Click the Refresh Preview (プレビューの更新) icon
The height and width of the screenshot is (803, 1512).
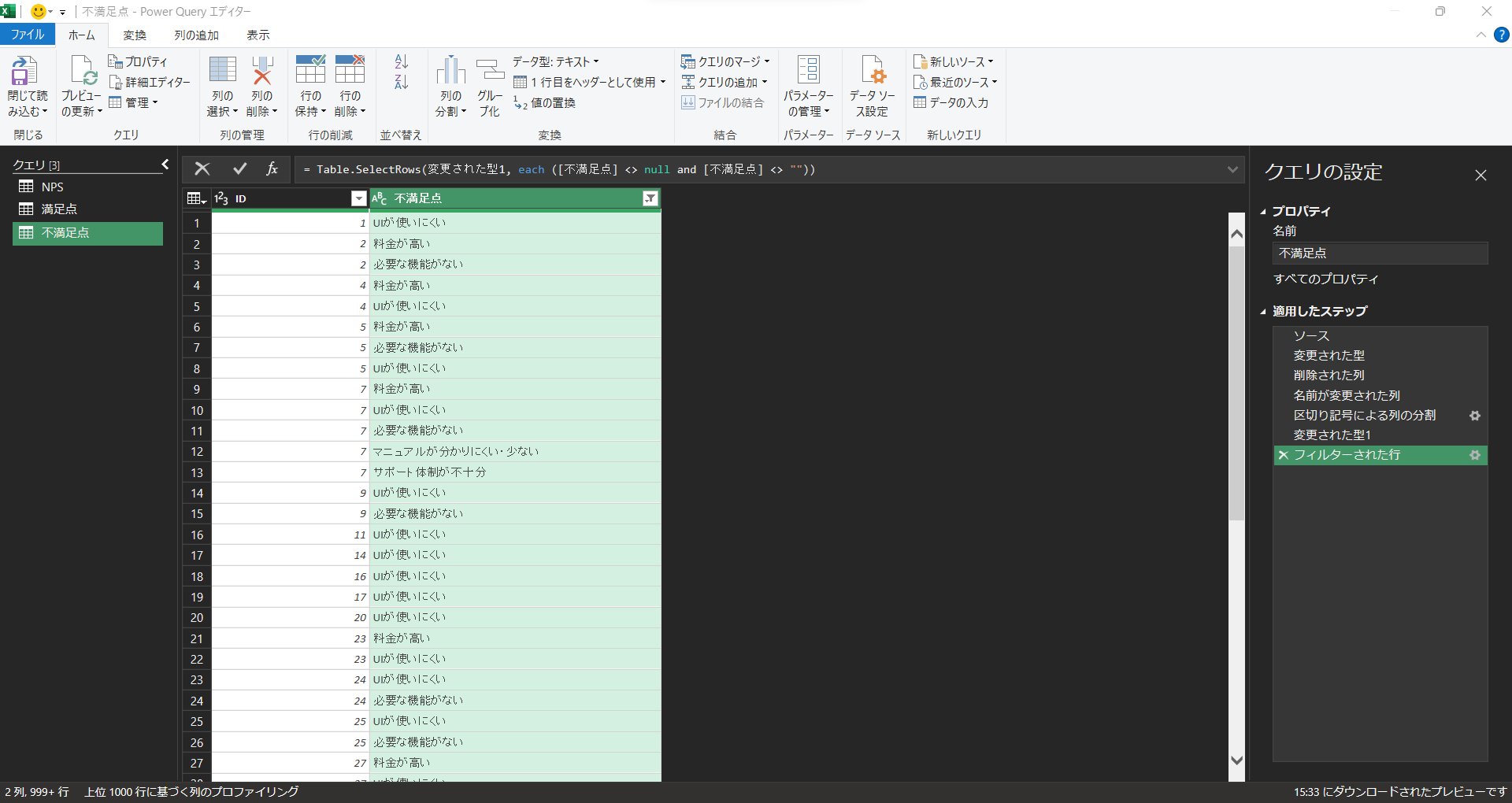82,71
